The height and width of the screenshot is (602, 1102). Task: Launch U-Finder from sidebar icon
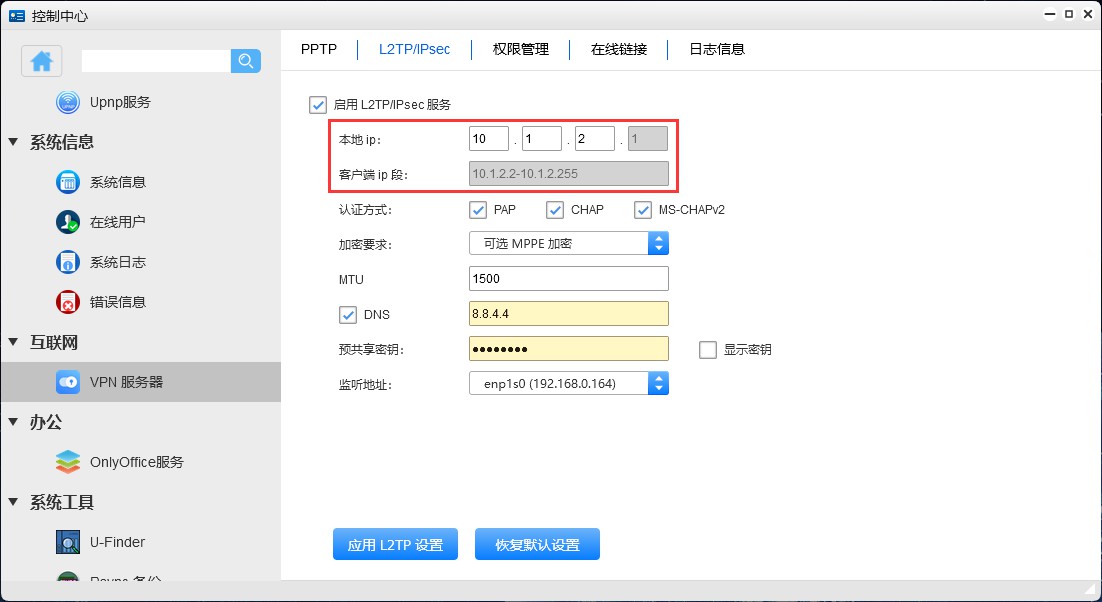click(68, 542)
